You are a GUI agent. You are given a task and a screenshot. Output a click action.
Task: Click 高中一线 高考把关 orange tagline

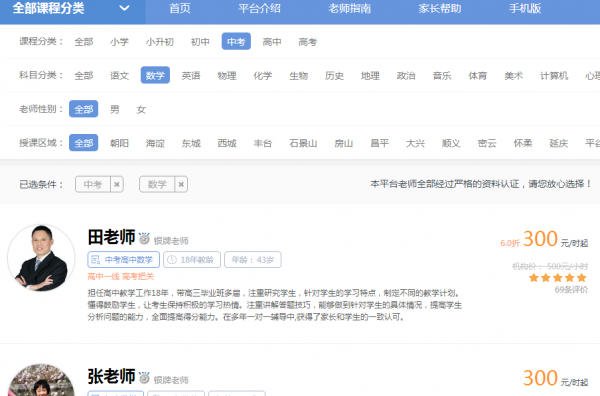coord(121,277)
